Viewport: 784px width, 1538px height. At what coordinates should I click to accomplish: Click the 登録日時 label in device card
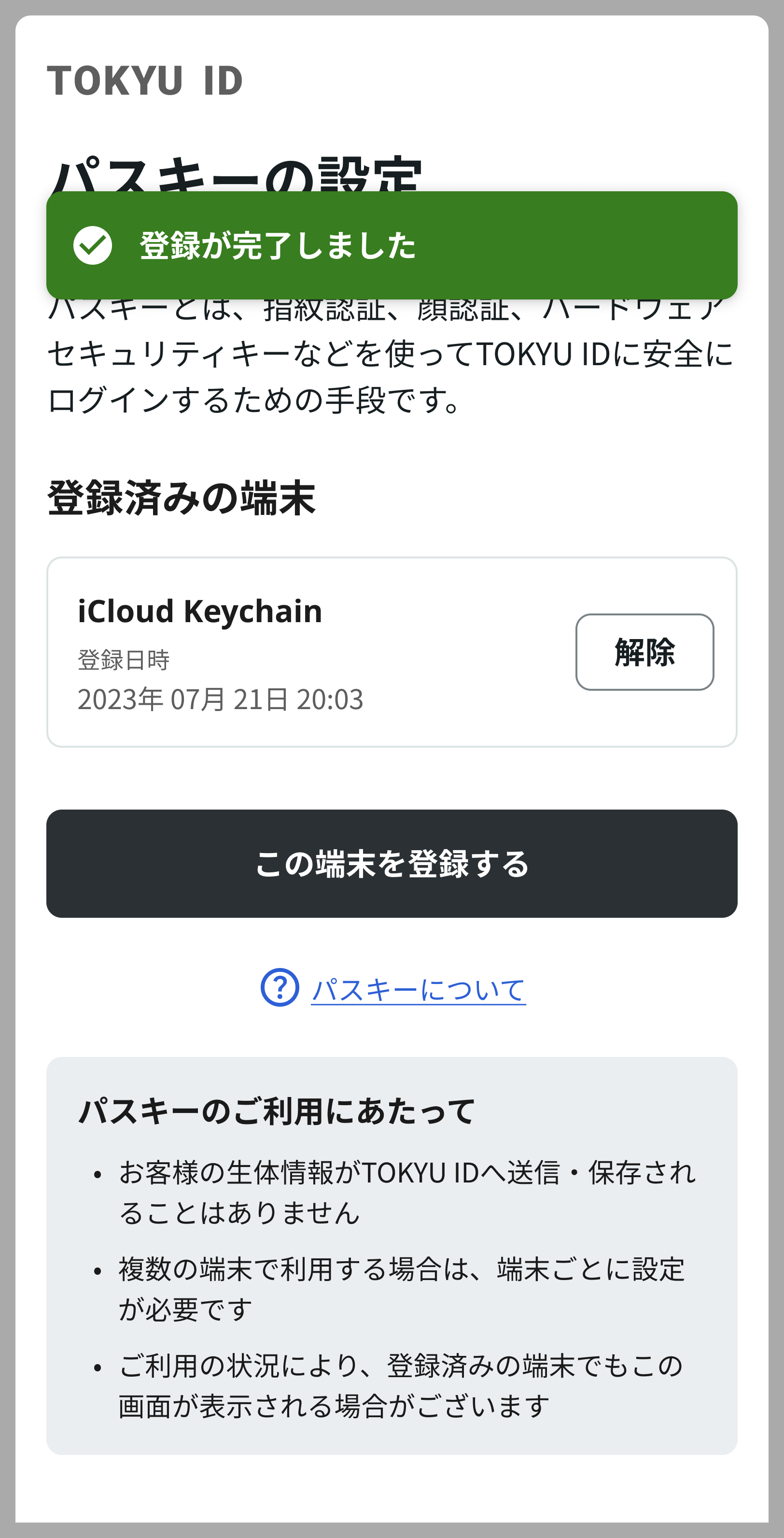click(124, 660)
